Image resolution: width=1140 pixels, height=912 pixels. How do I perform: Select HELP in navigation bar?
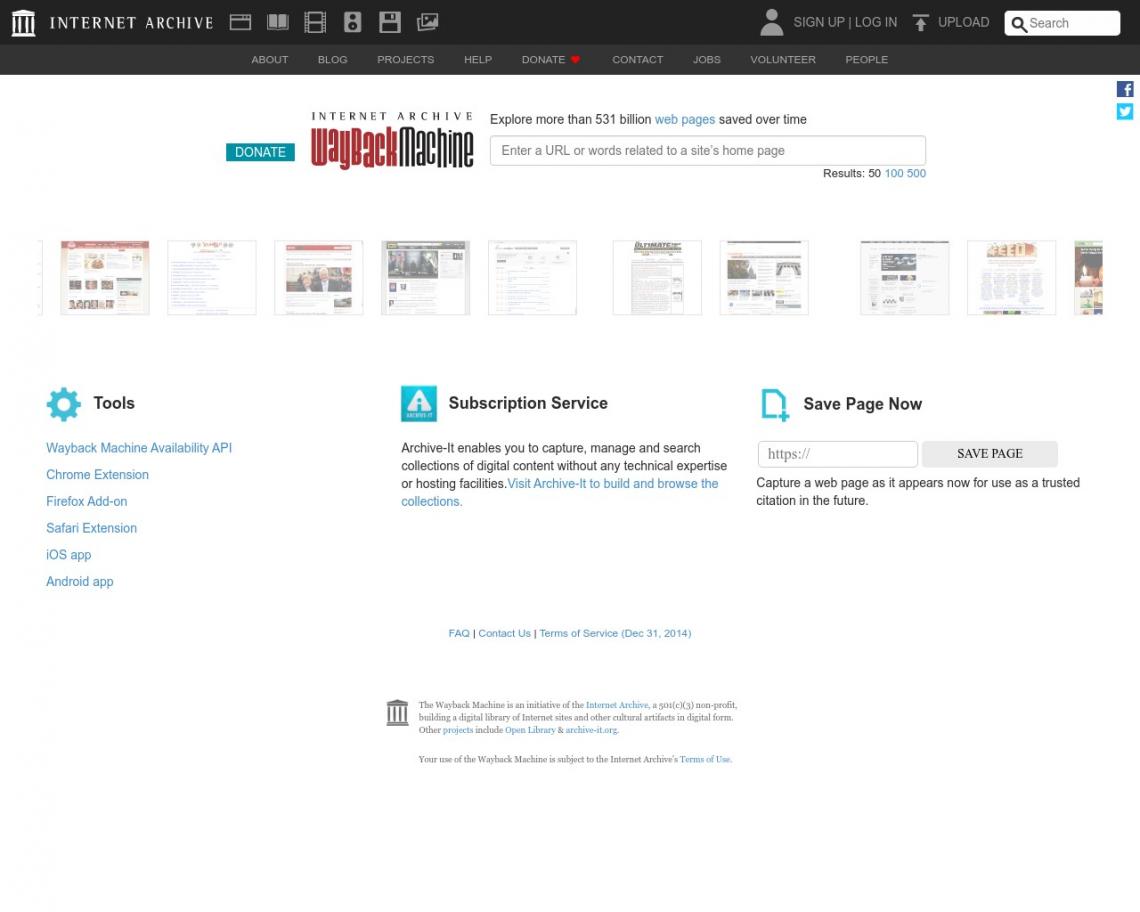[x=478, y=60]
